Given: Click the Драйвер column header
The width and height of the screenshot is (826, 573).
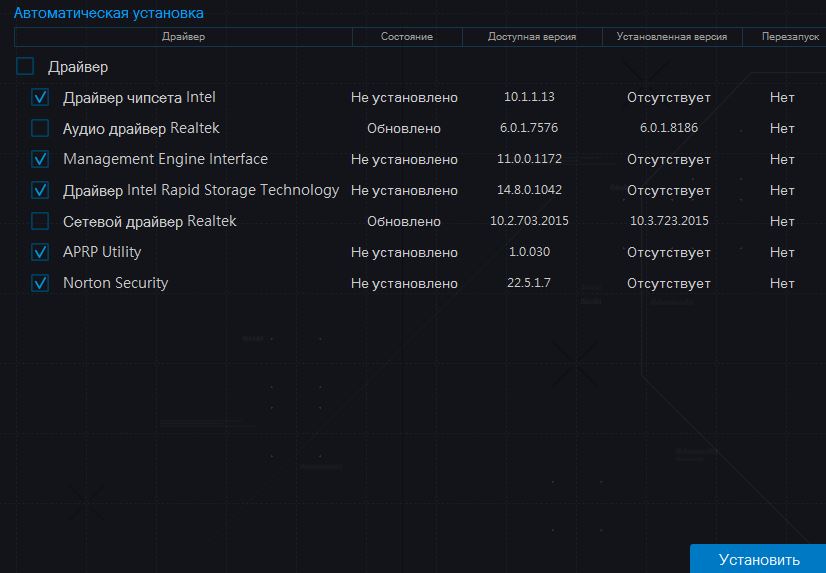Looking at the screenshot, I should [x=183, y=37].
